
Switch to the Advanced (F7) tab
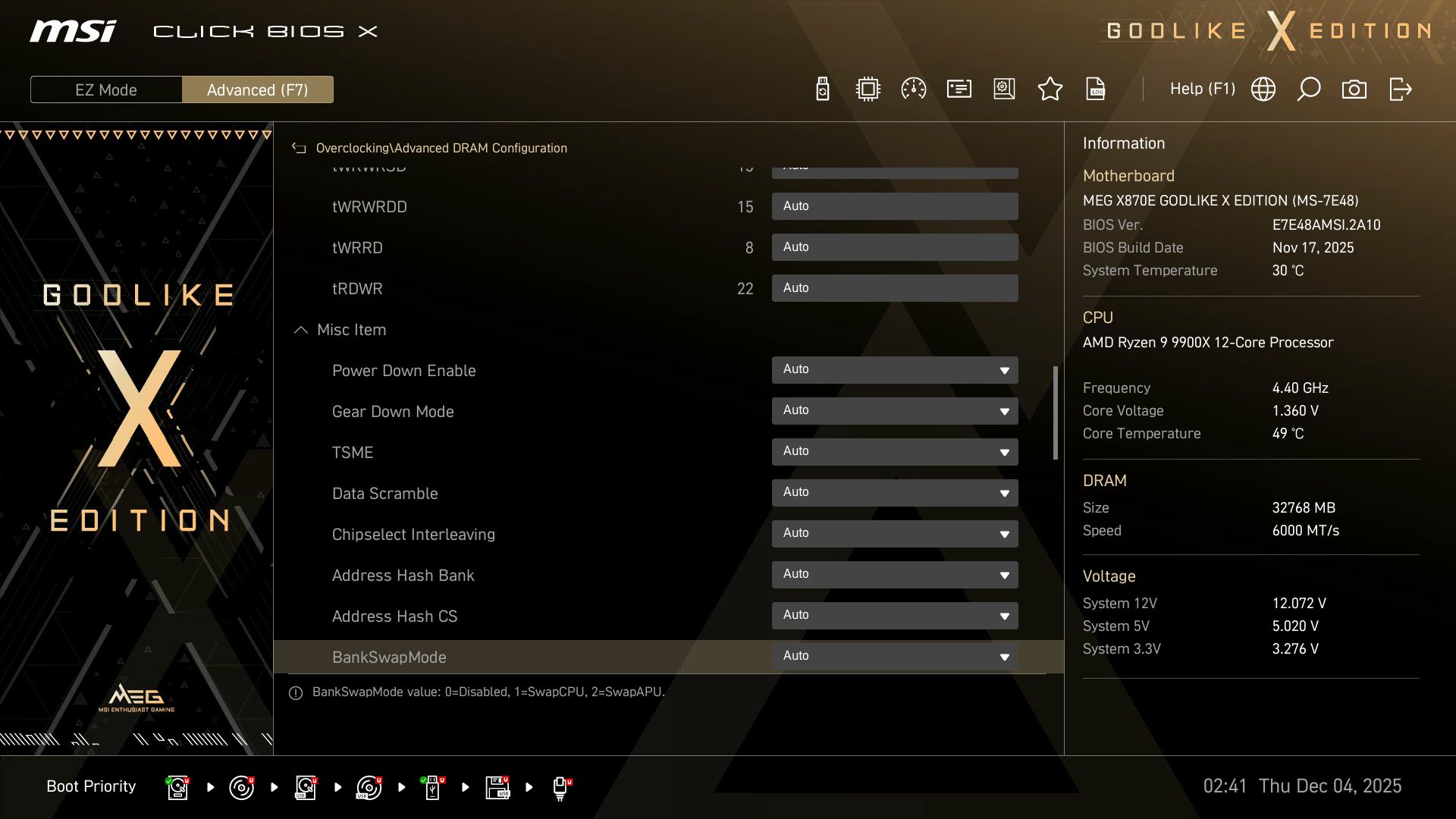(258, 89)
